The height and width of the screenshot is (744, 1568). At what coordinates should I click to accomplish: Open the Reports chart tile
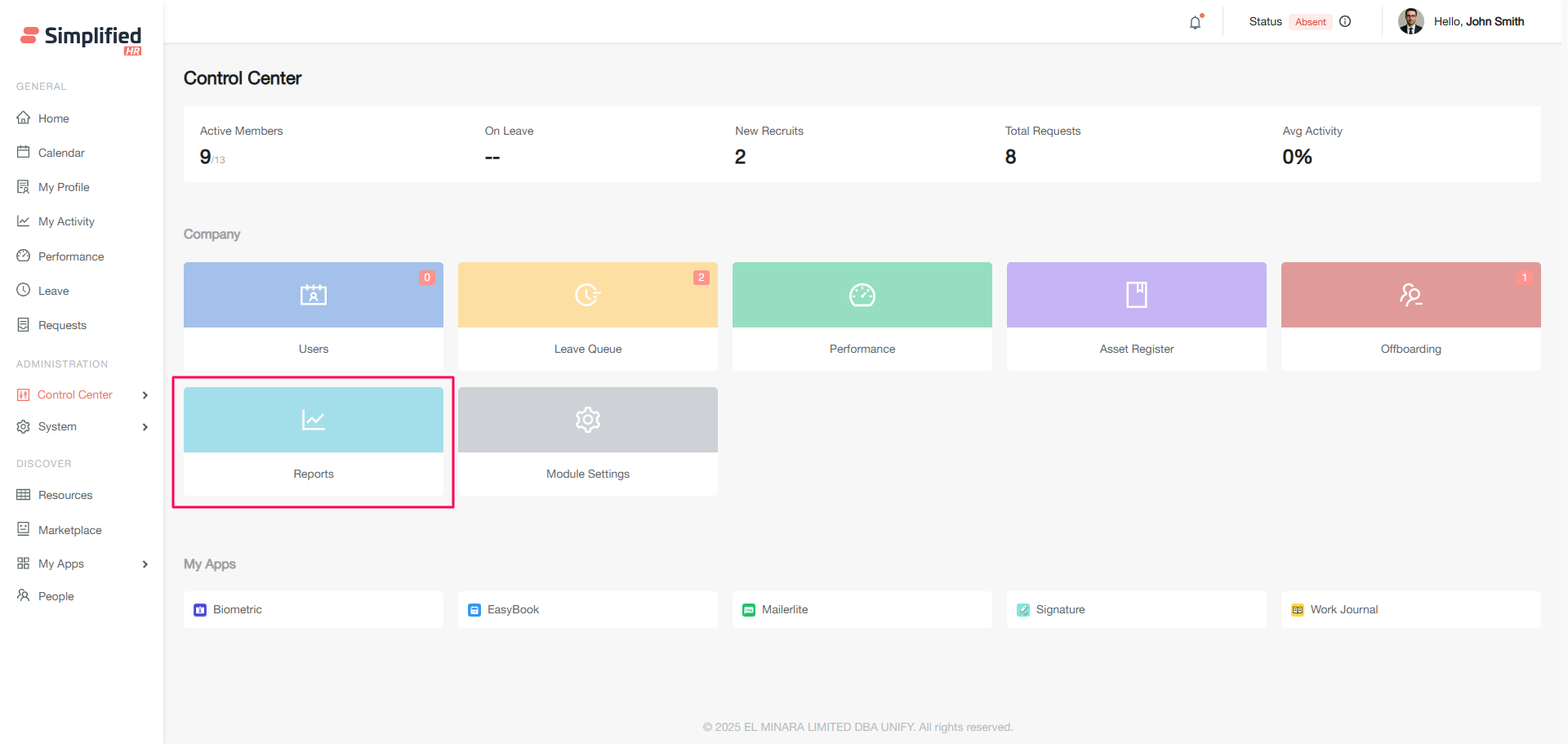point(314,420)
